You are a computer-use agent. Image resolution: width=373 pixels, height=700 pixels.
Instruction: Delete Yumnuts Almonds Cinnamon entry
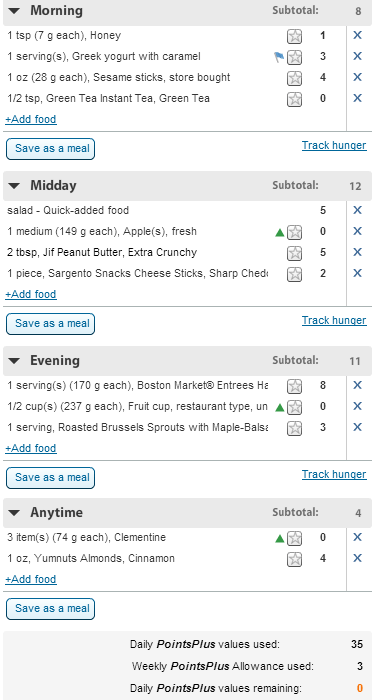click(357, 558)
